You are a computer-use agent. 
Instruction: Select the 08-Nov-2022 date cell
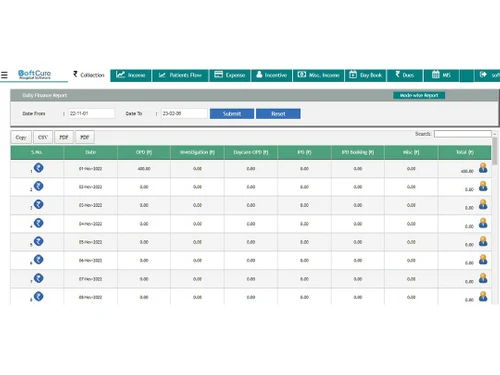tap(90, 297)
